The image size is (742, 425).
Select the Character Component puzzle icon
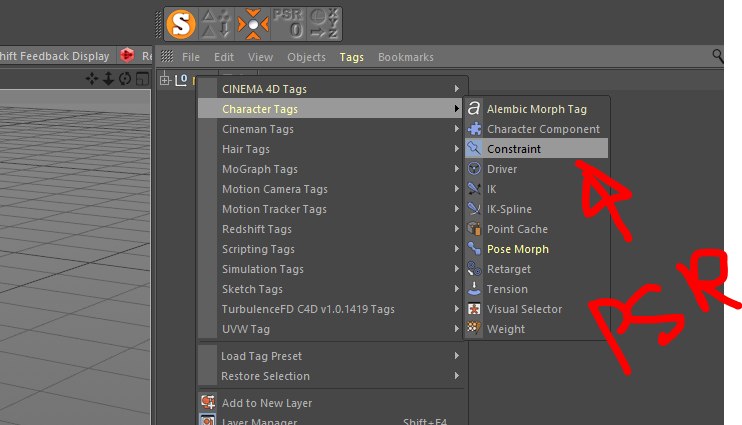pos(474,129)
